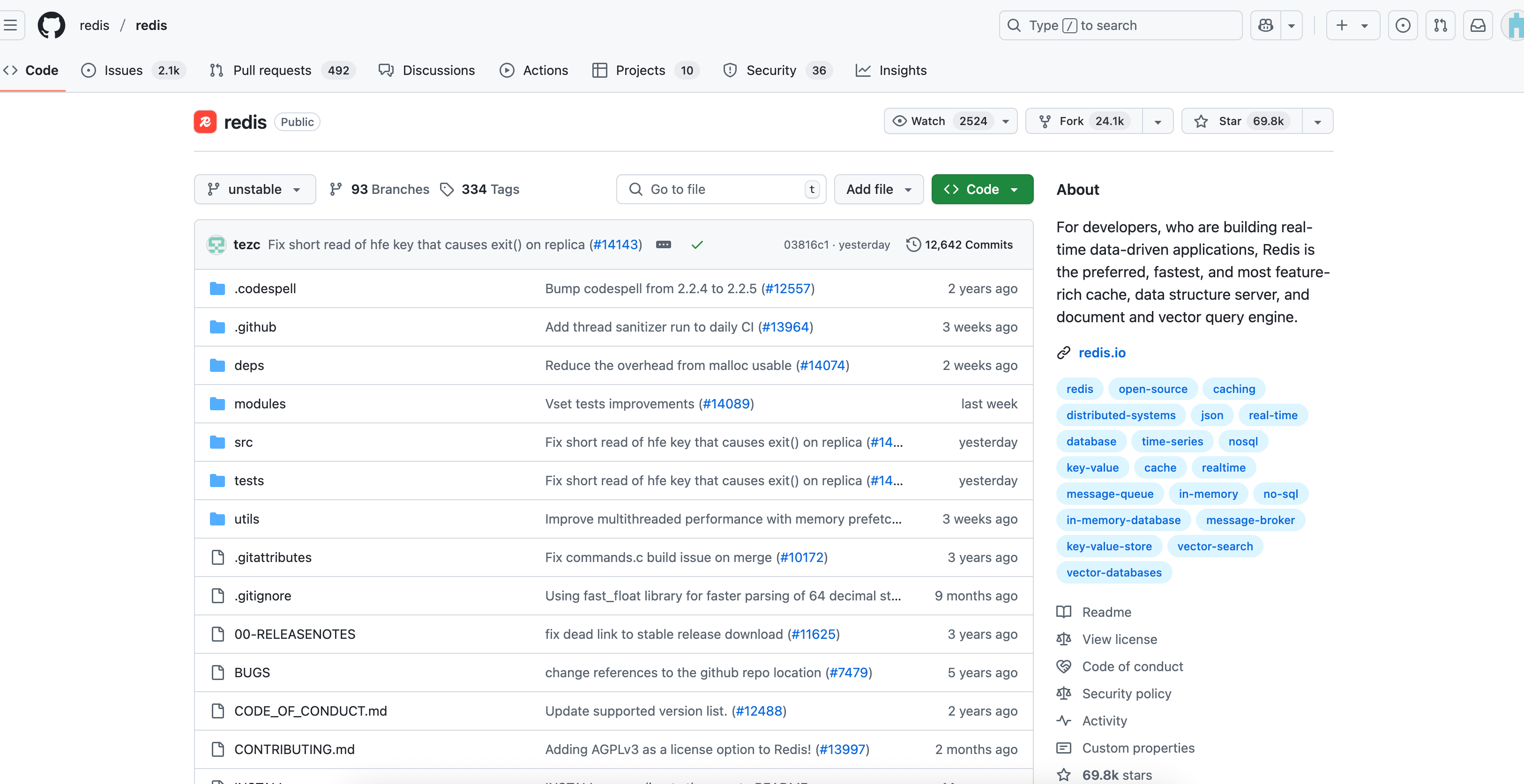
Task: Open the .gitignore file
Action: click(x=263, y=596)
